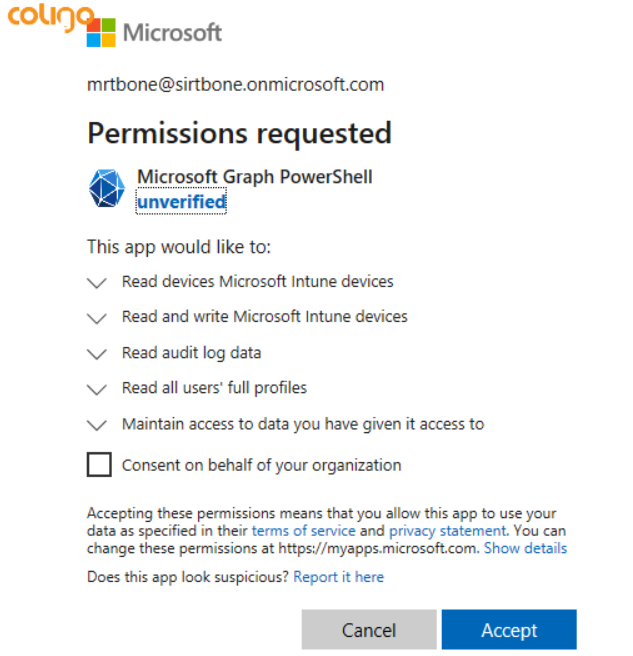The height and width of the screenshot is (656, 633).
Task: Click the Consent on behalf of organization label
Action: point(261,465)
